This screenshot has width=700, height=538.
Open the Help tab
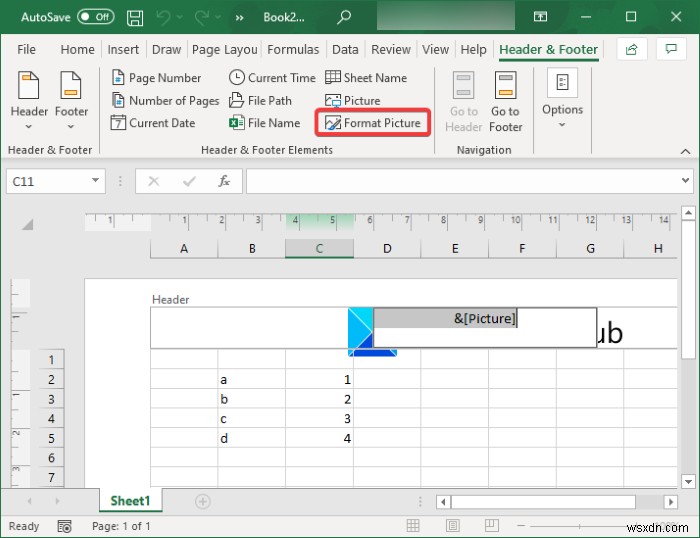click(473, 50)
